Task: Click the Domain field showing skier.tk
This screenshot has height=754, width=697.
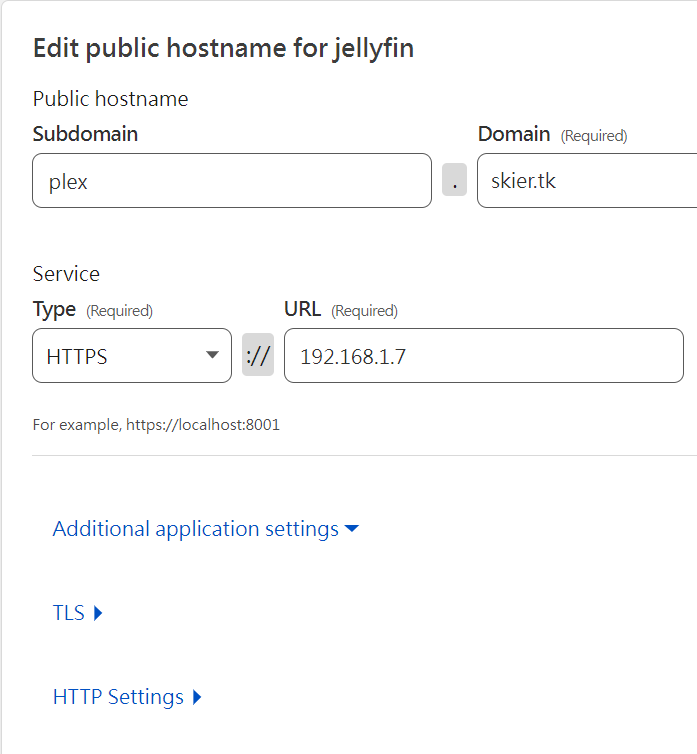Action: pyautogui.click(x=587, y=181)
